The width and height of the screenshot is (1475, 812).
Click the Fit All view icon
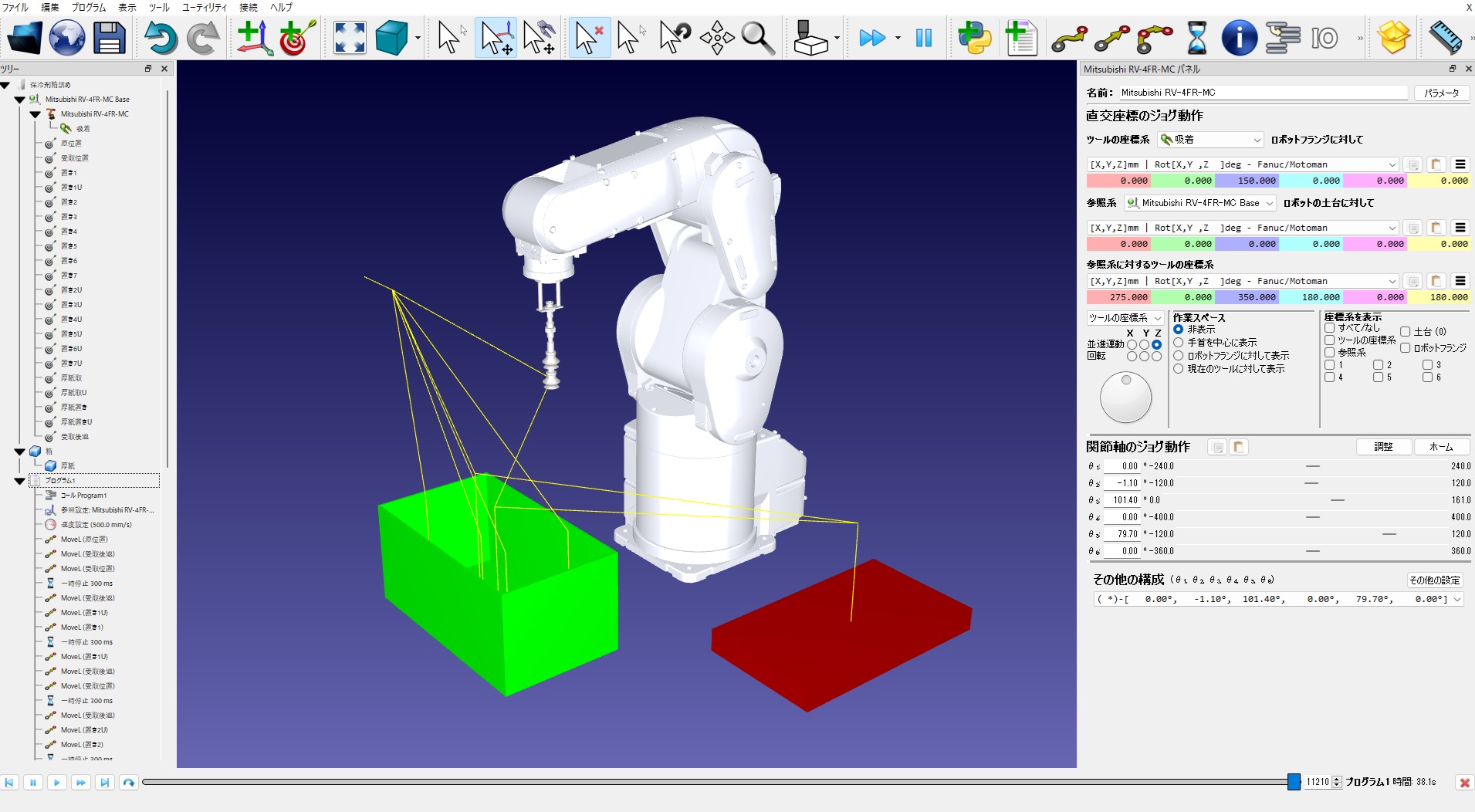click(350, 38)
